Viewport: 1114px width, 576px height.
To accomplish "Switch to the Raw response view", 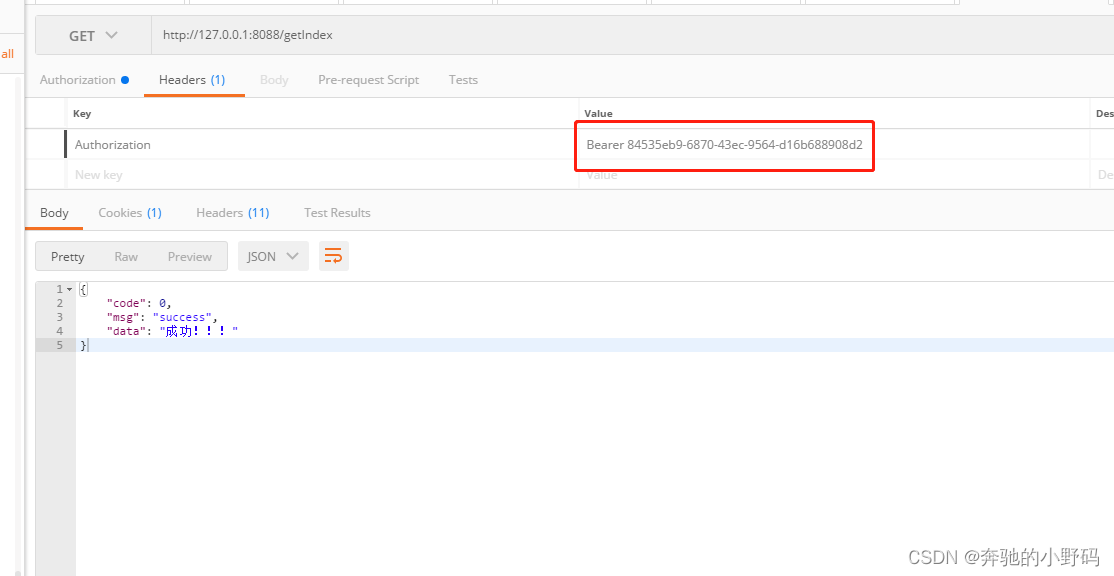I will (125, 255).
